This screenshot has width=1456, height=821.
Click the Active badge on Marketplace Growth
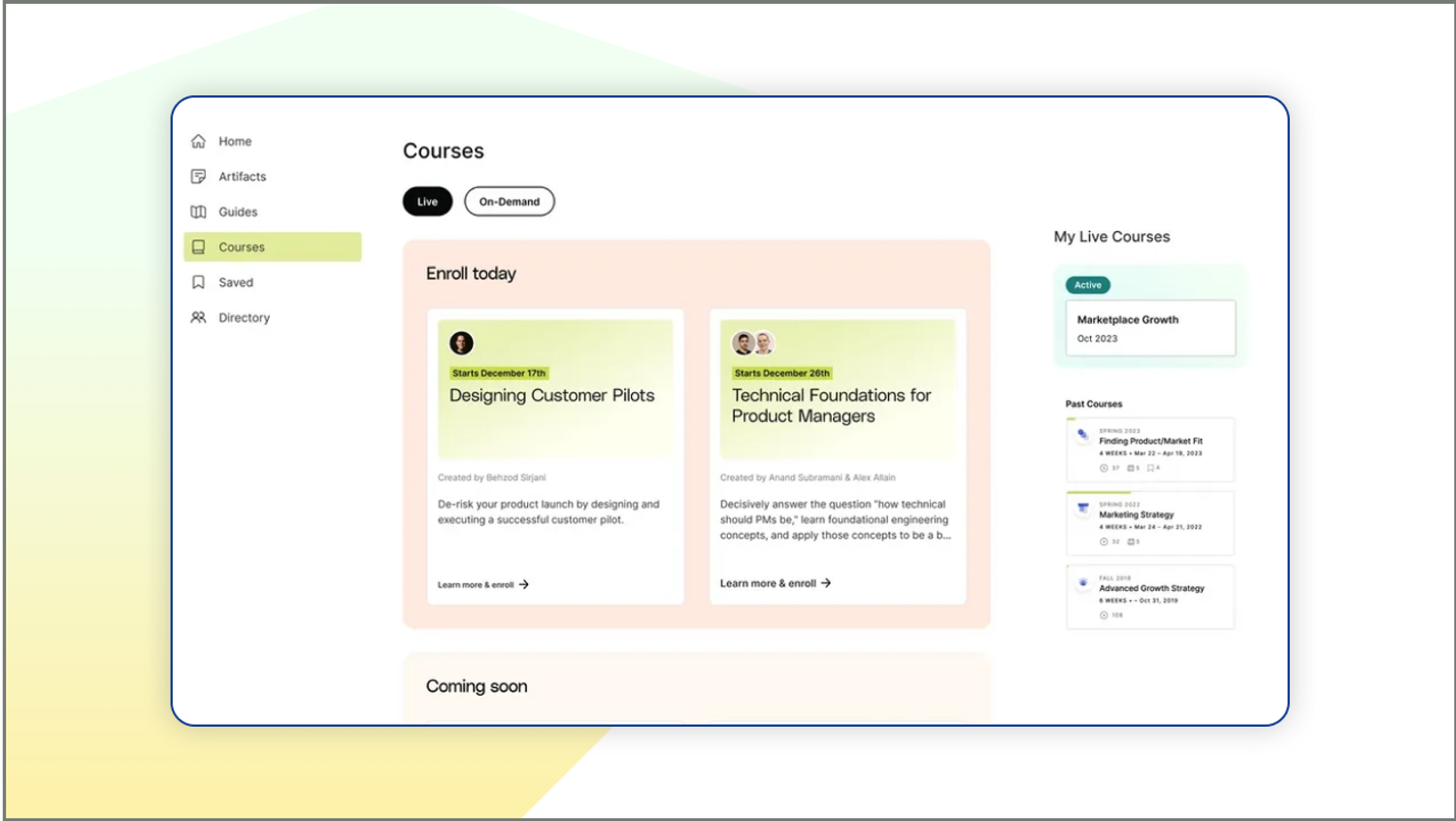[1087, 284]
